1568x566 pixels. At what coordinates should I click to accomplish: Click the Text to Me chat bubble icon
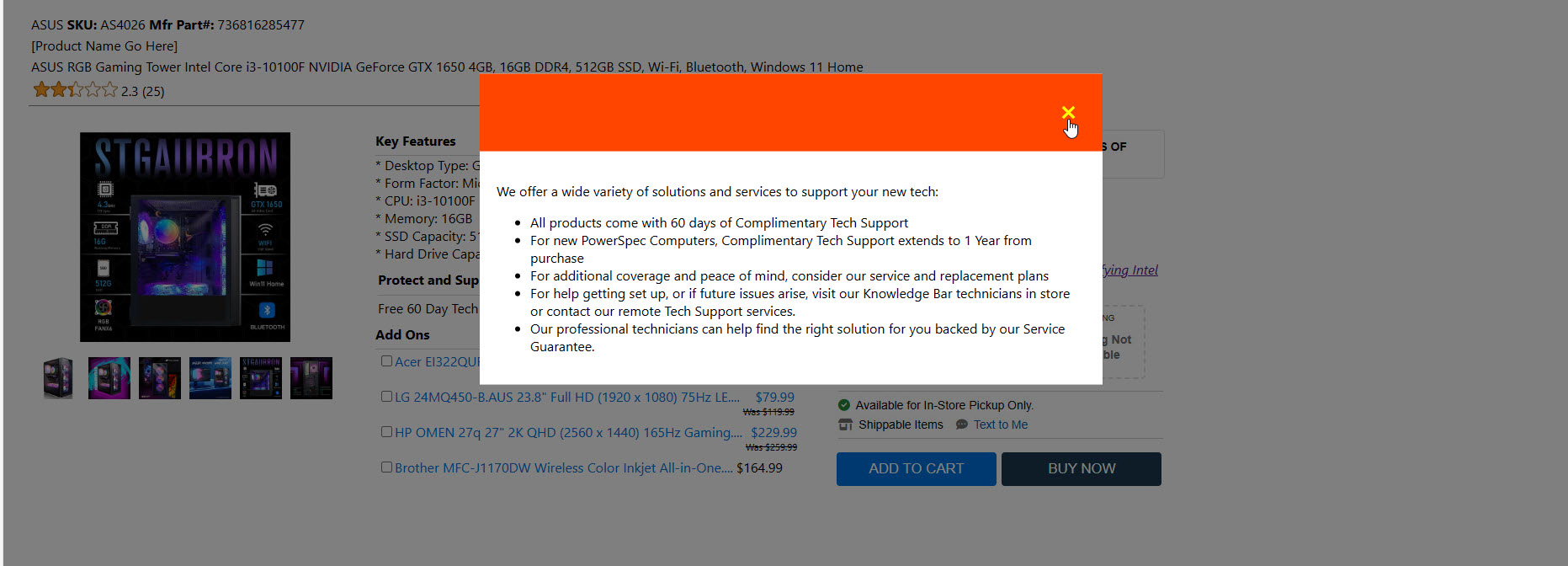961,425
